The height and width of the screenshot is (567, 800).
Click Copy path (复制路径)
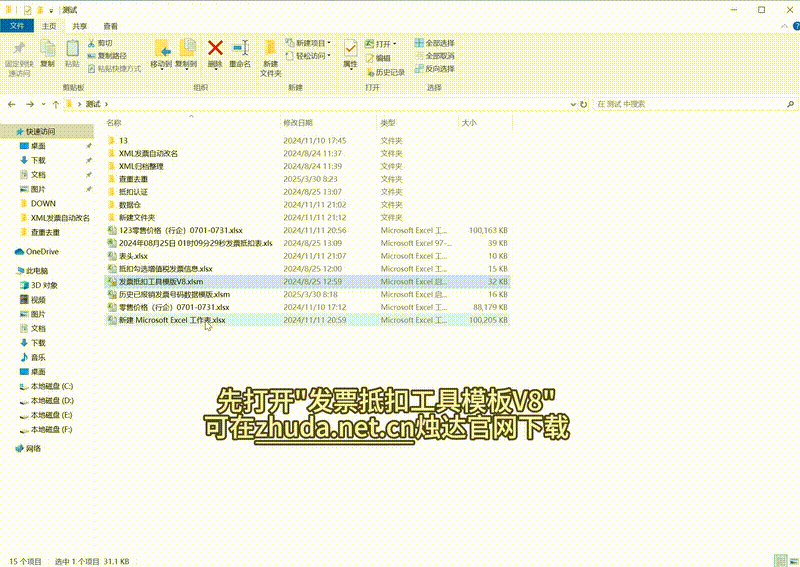107,56
